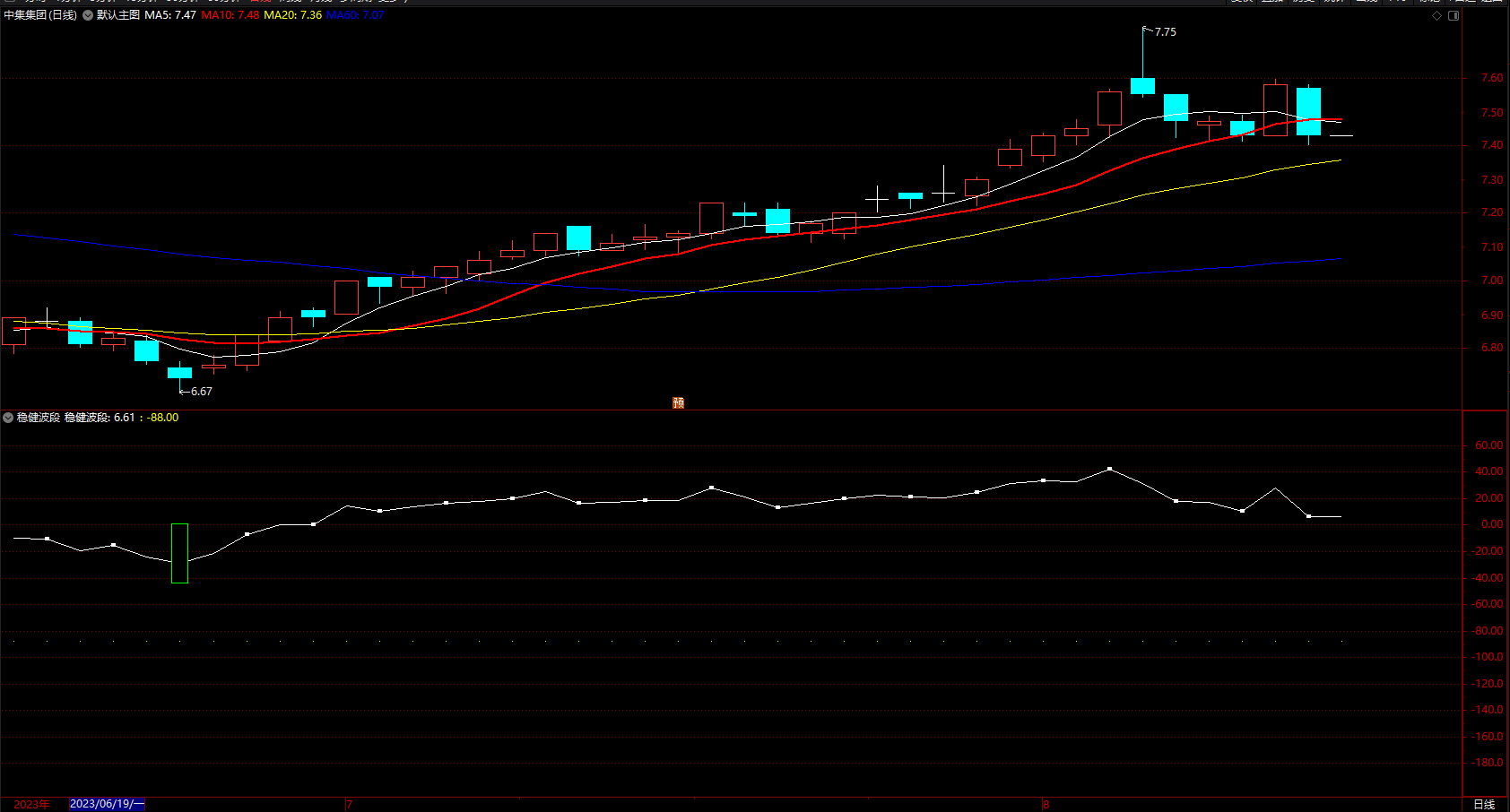Toggle the side panel icon at chart top-right
Screen dimensions: 1510x812
coord(1454,15)
